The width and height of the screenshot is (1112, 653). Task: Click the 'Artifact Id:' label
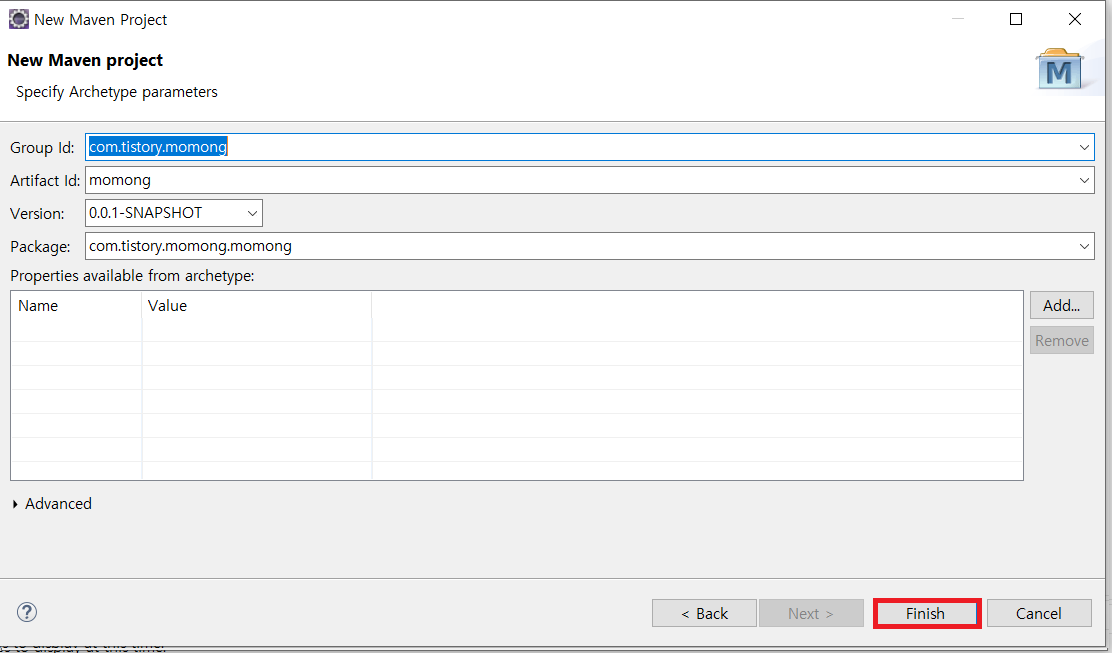(45, 181)
